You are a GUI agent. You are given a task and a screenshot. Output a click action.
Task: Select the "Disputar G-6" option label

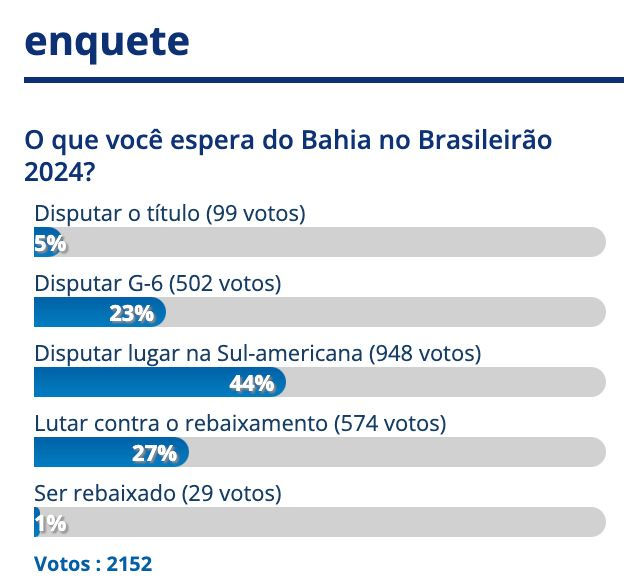[158, 283]
